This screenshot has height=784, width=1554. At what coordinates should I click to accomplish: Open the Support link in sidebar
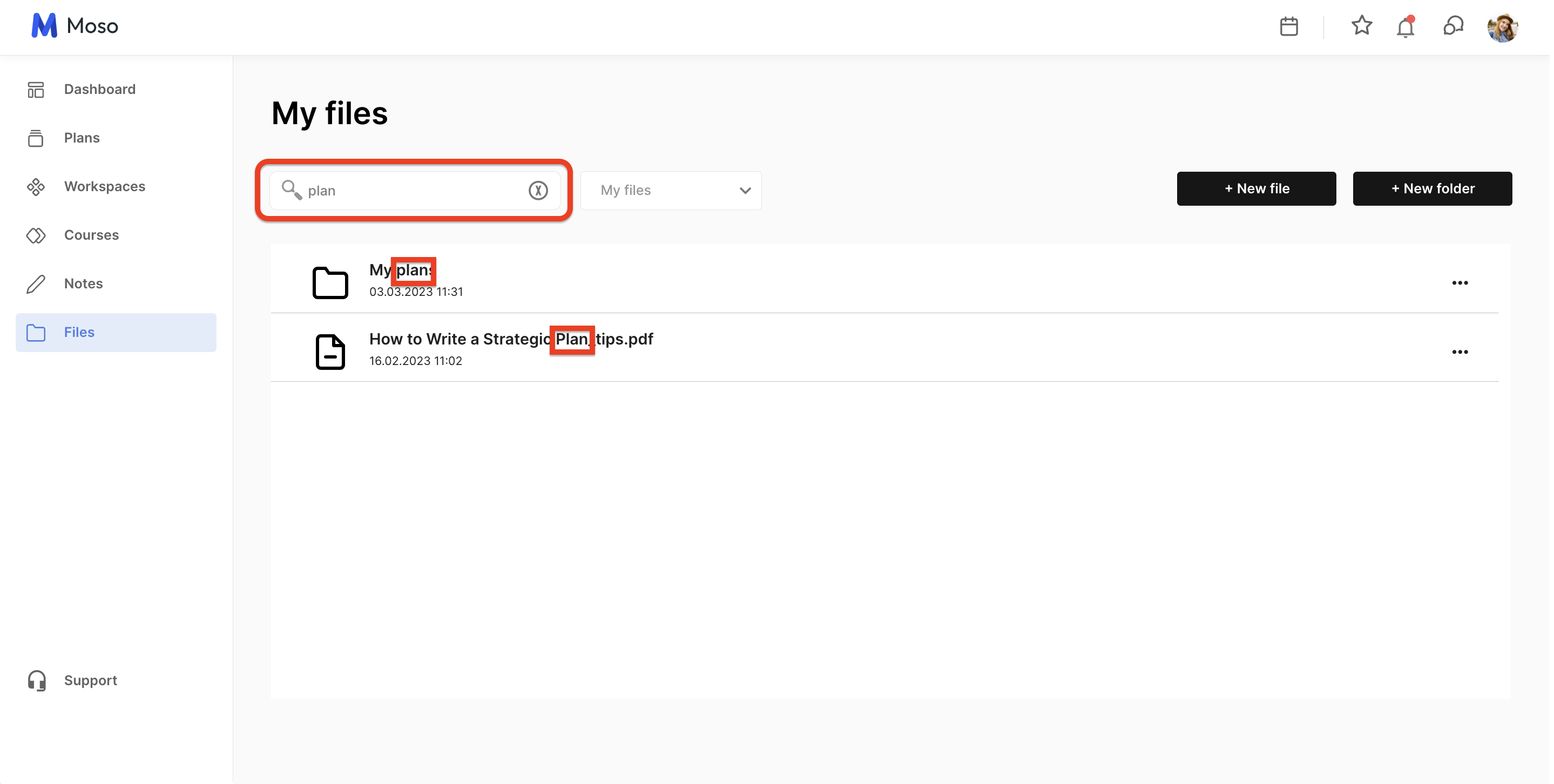[x=91, y=680]
